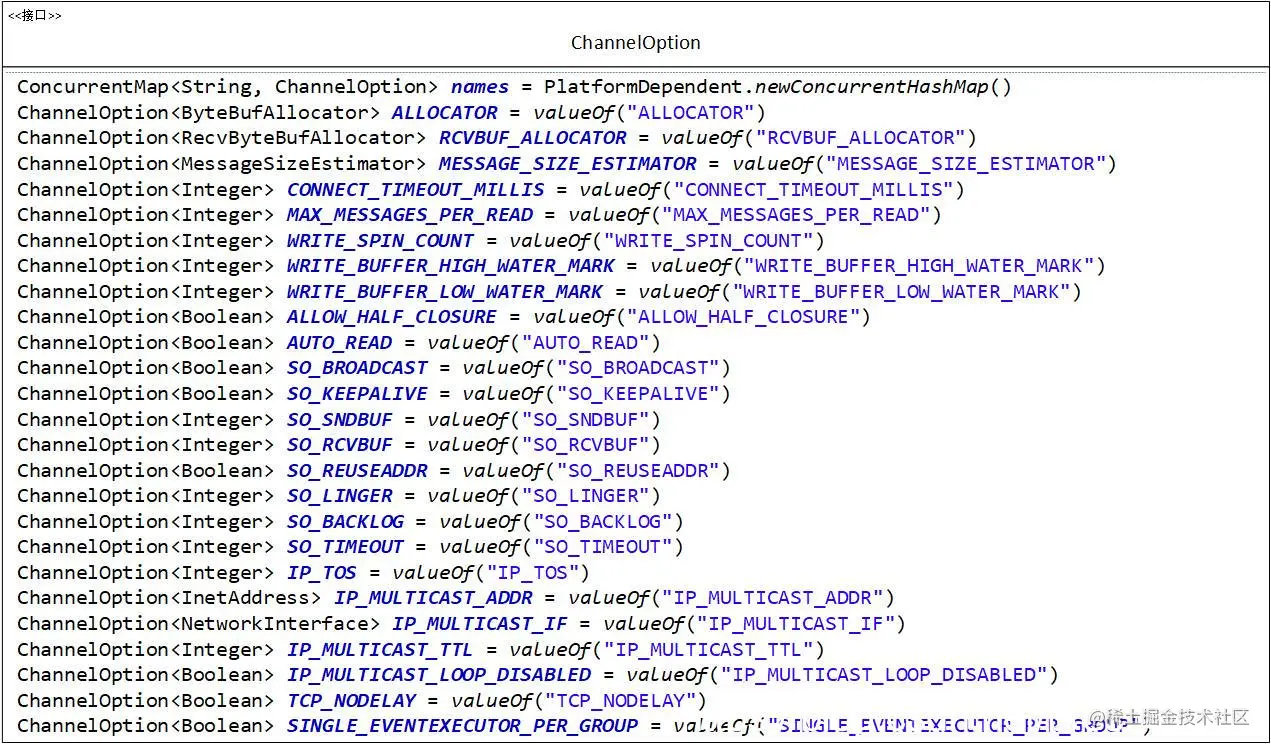1271x749 pixels.
Task: Click the SINGLE_EVENTEXECUTOR_PER_GROUP field name
Action: [x=462, y=725]
